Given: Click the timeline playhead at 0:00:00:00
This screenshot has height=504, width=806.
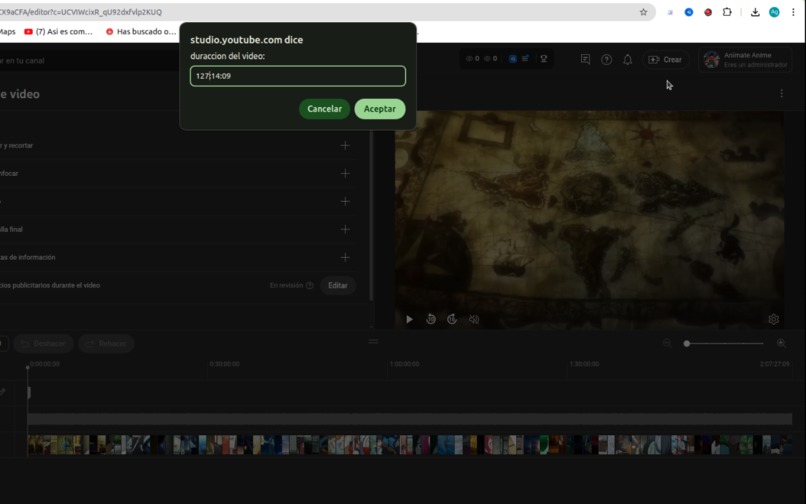Looking at the screenshot, I should [x=28, y=367].
